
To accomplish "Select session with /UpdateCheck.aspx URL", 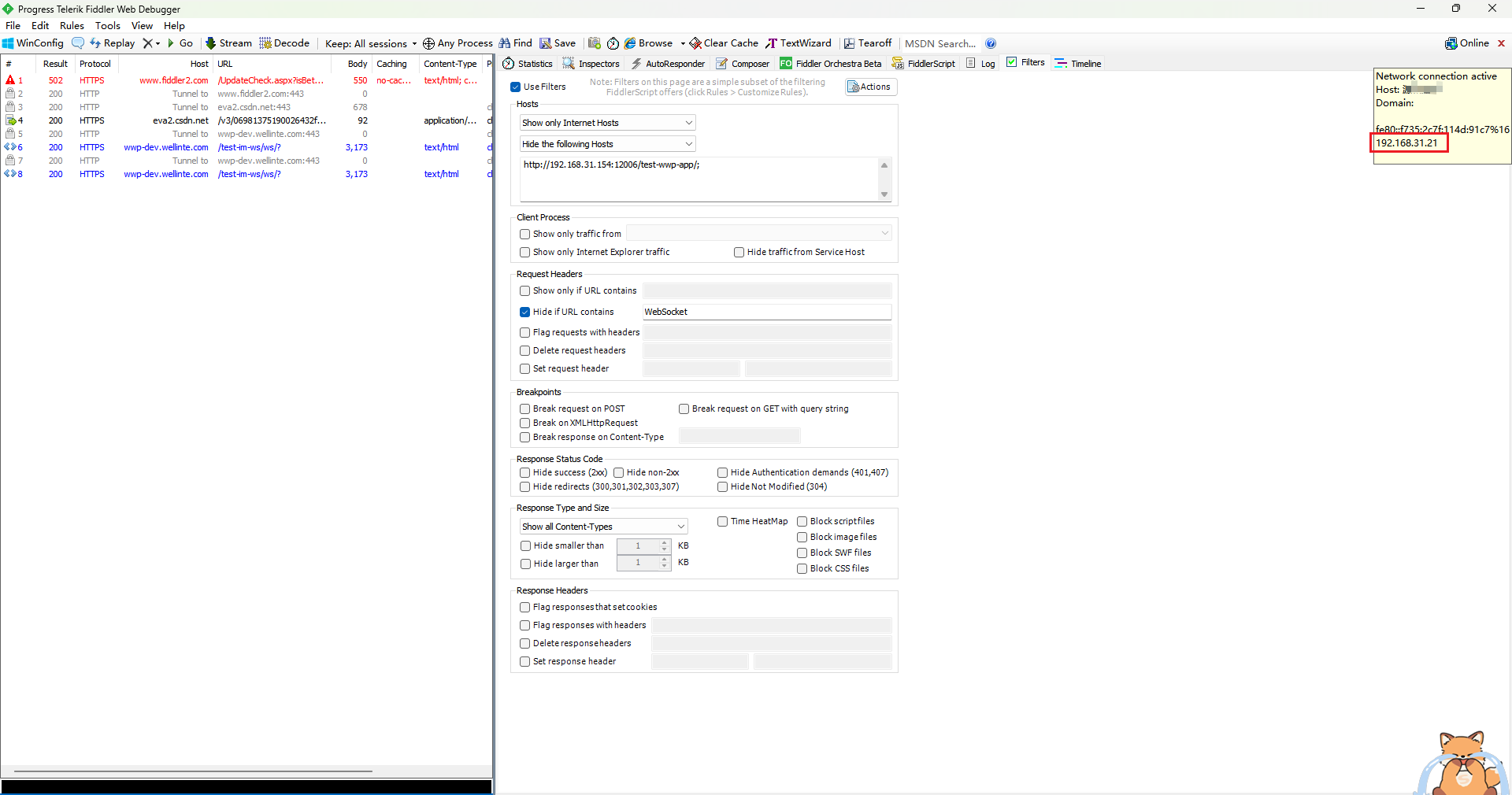I will click(x=246, y=80).
